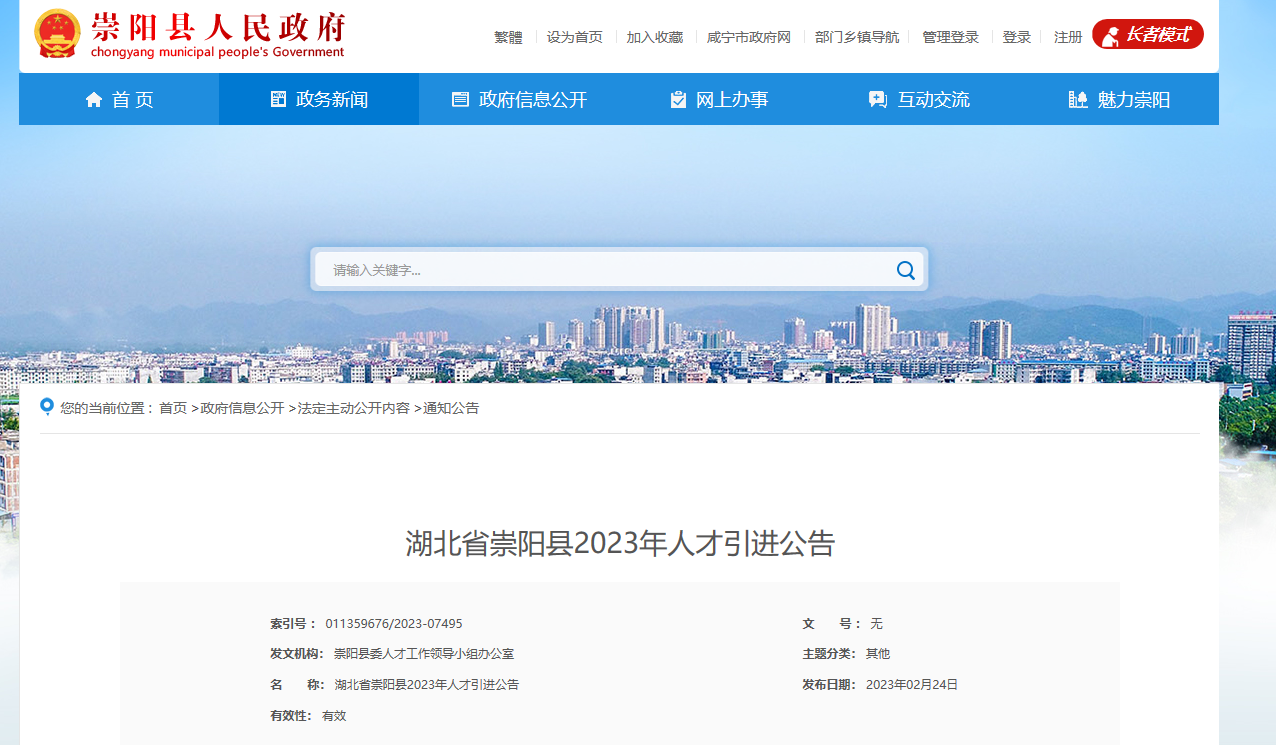Image resolution: width=1276 pixels, height=745 pixels.
Task: Click the scenery icon beside 魅力崇阳
Action: tap(1078, 99)
